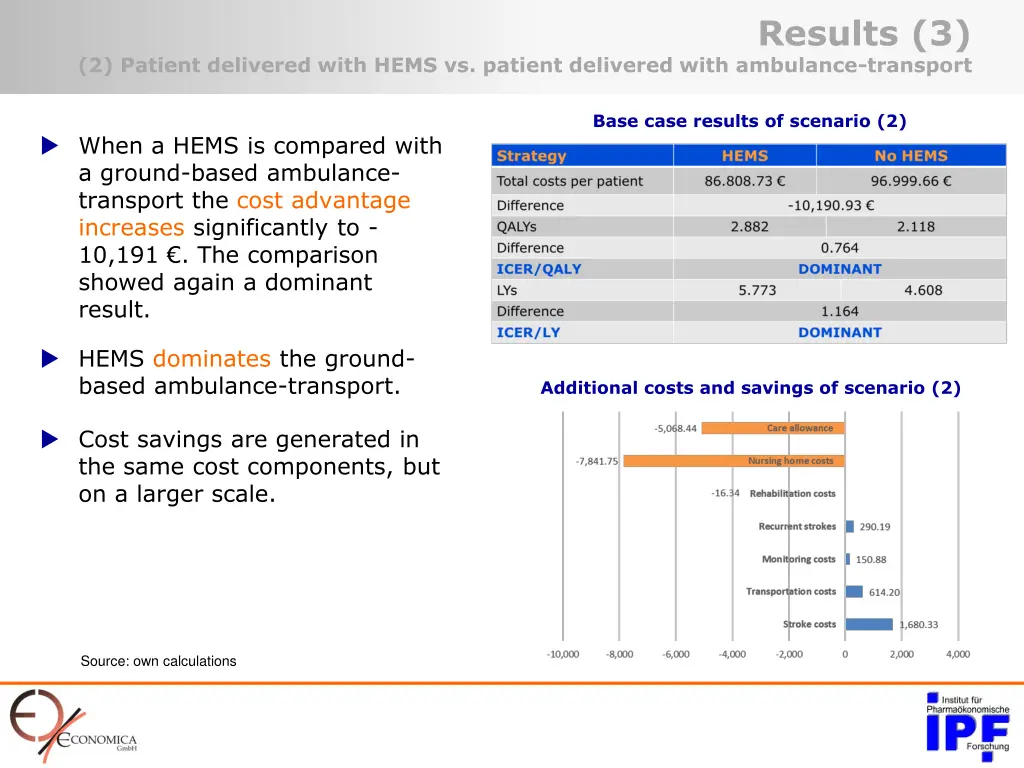Click the '-2,000' axis label
This screenshot has width=1024, height=768.
pyautogui.click(x=788, y=654)
